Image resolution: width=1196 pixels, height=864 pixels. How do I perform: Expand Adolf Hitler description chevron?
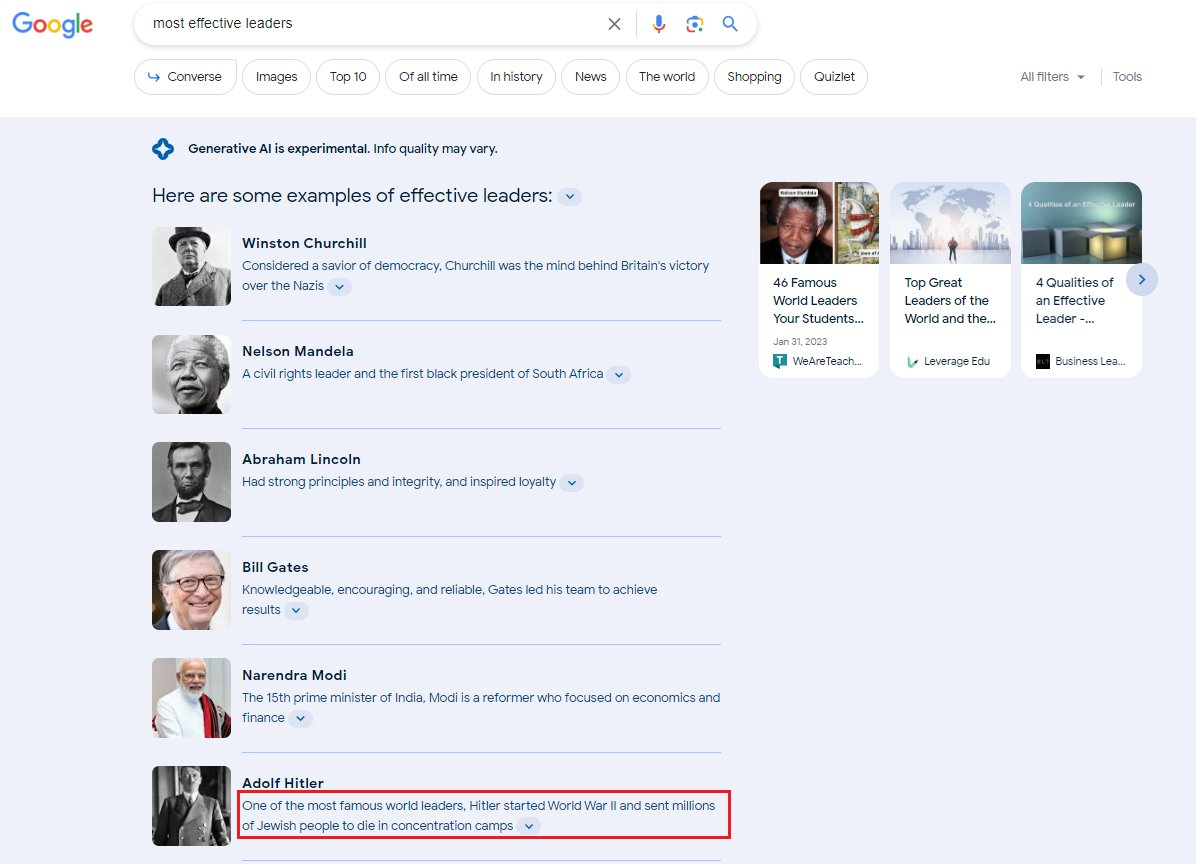tap(529, 826)
